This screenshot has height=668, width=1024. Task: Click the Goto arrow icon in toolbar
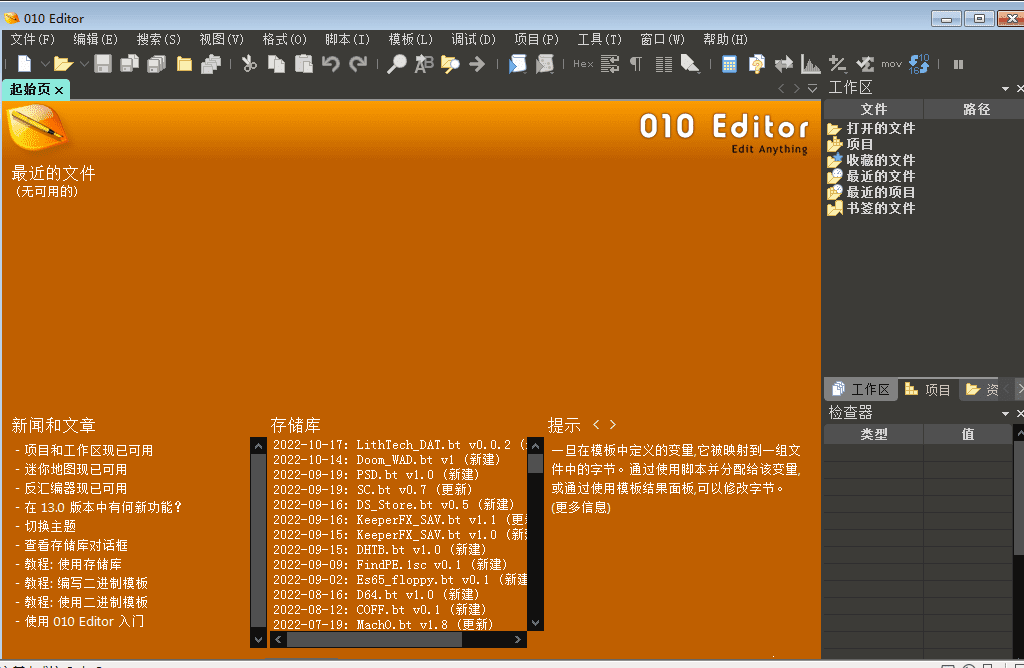(x=477, y=64)
